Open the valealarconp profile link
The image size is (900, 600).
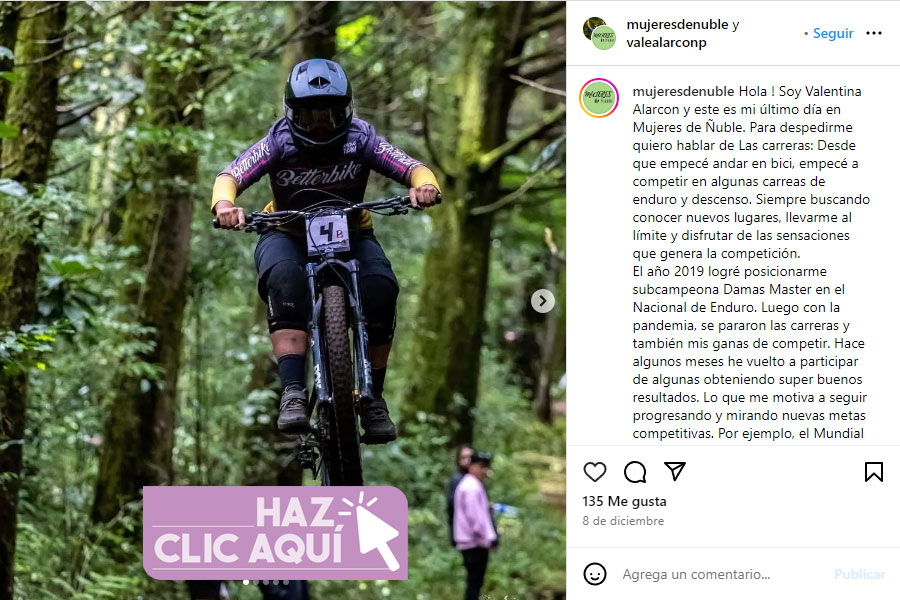point(666,42)
